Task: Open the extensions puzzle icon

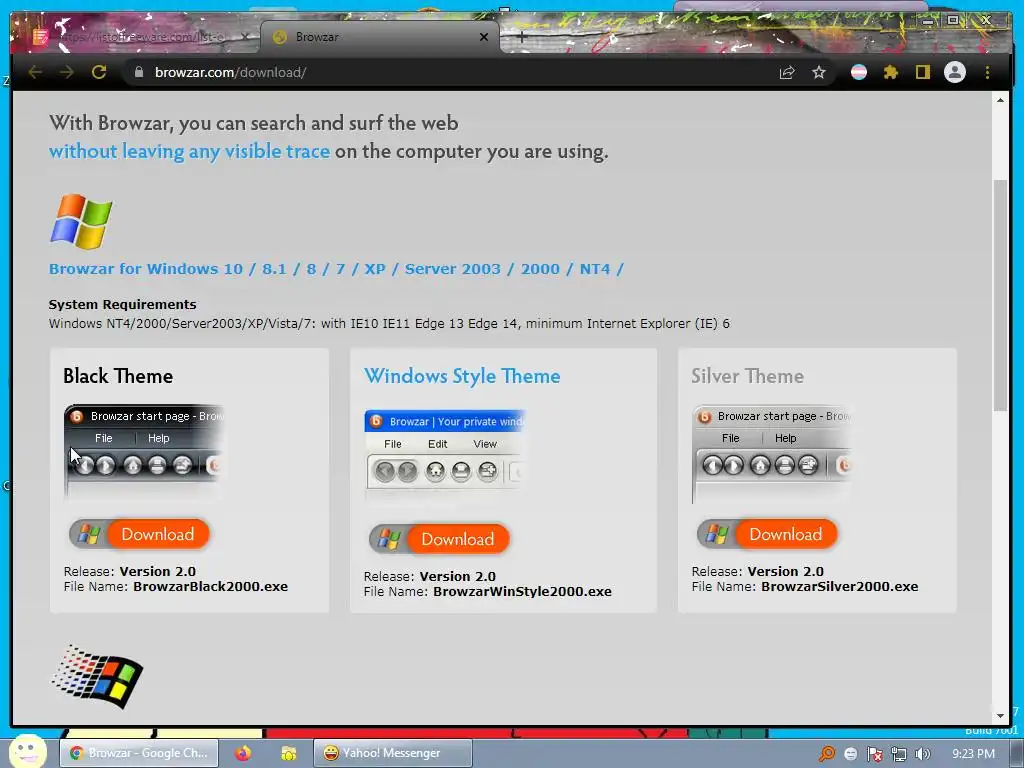Action: (x=890, y=72)
